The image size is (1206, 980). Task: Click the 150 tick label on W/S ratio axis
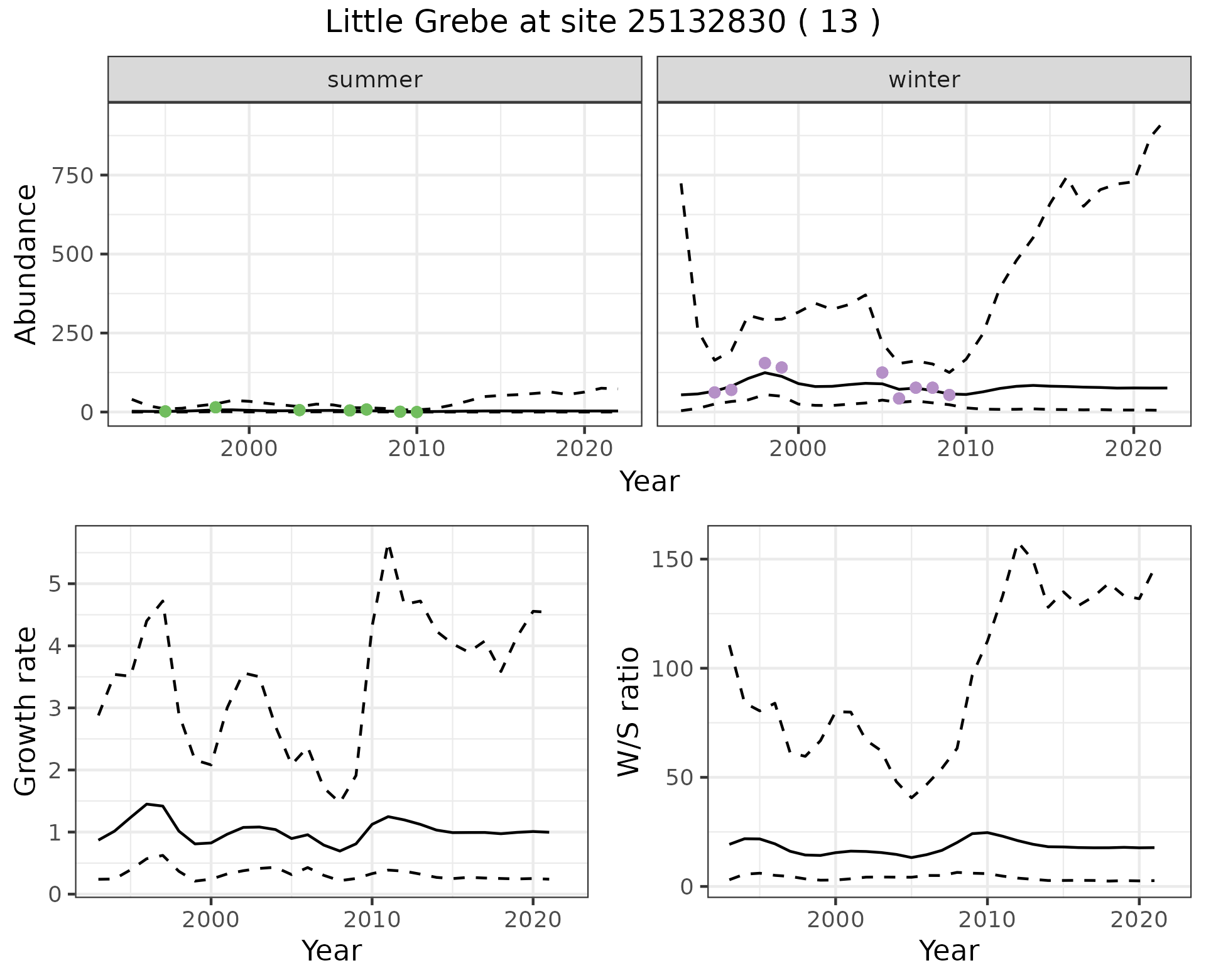pos(671,559)
